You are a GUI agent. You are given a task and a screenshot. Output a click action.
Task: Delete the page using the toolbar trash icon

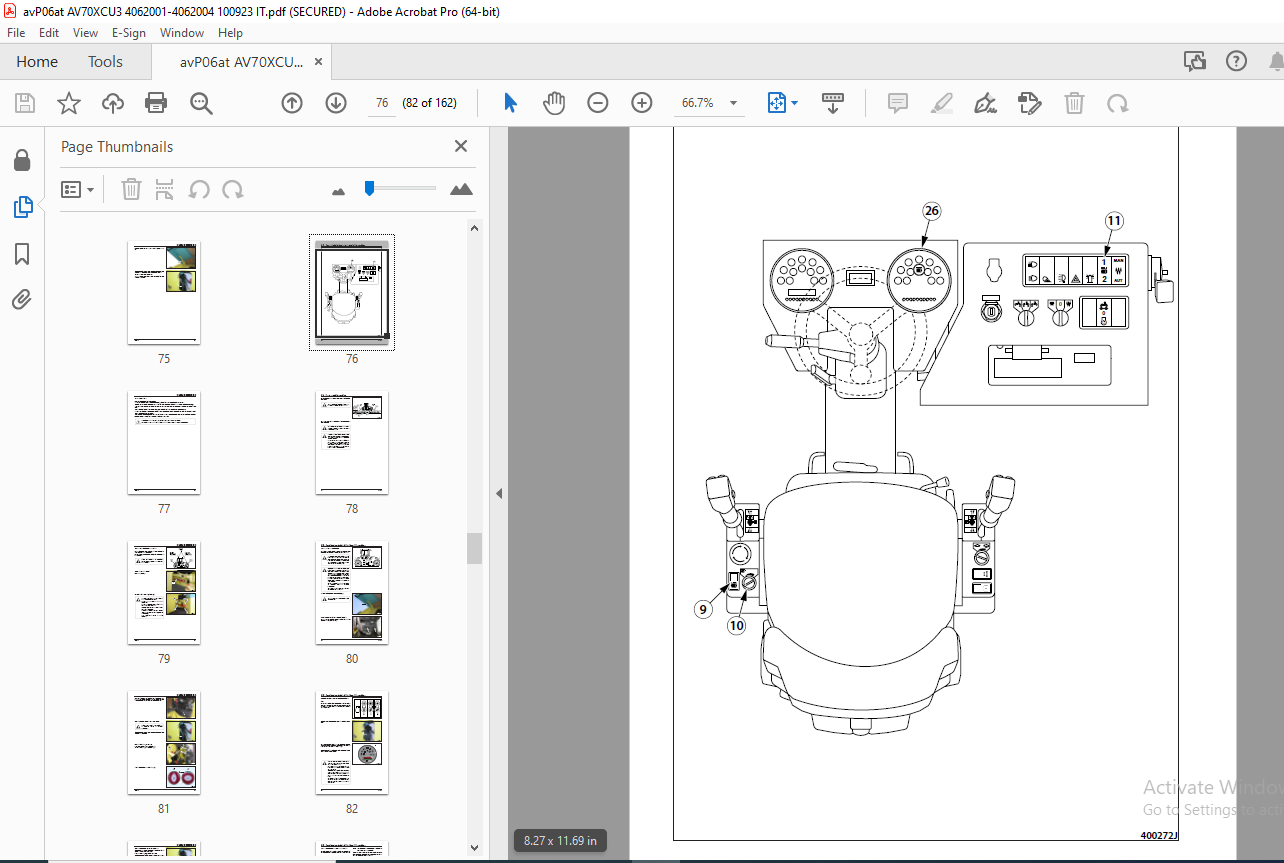(x=1074, y=103)
